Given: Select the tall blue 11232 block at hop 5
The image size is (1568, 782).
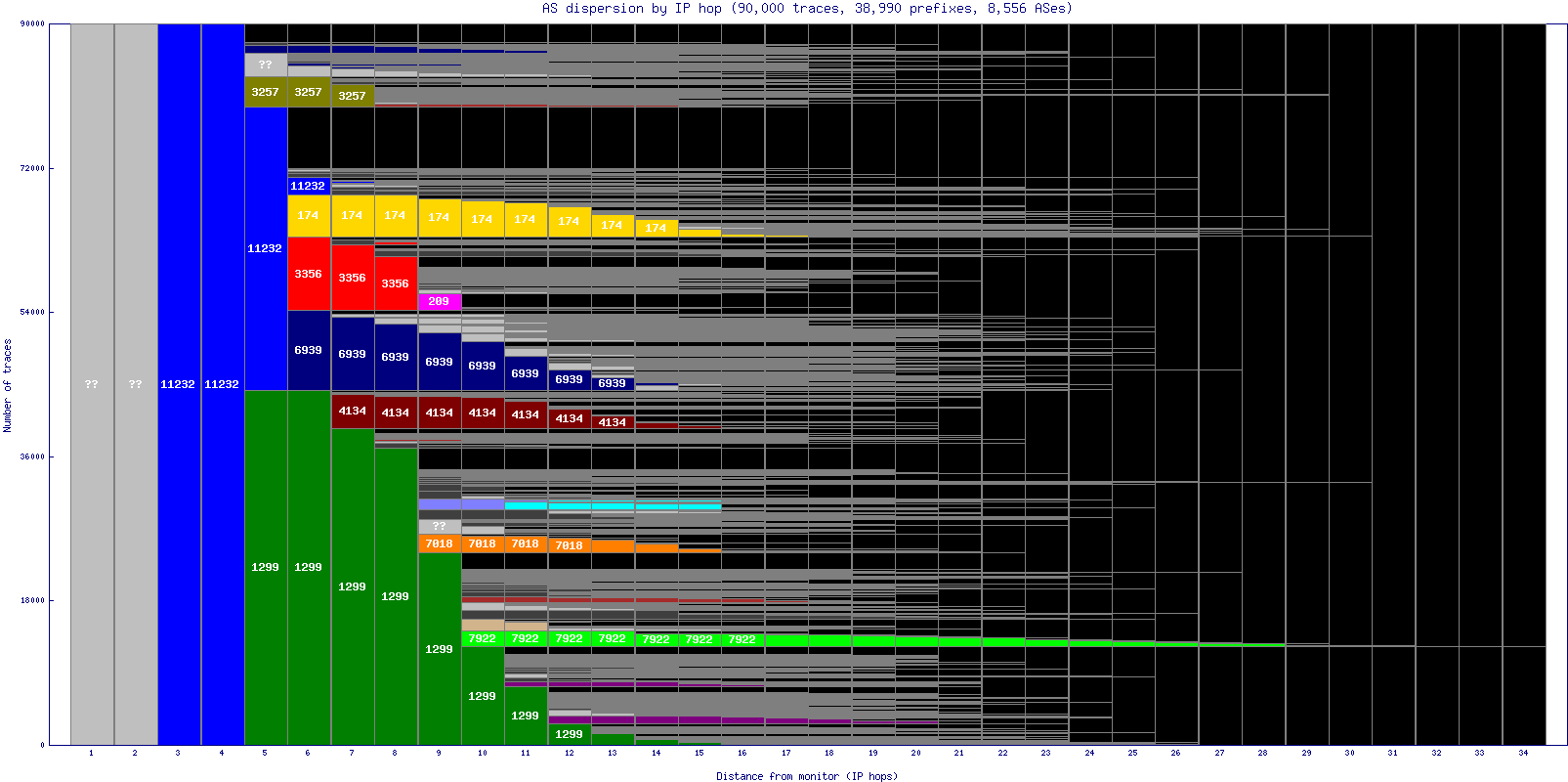Looking at the screenshot, I should tap(266, 248).
